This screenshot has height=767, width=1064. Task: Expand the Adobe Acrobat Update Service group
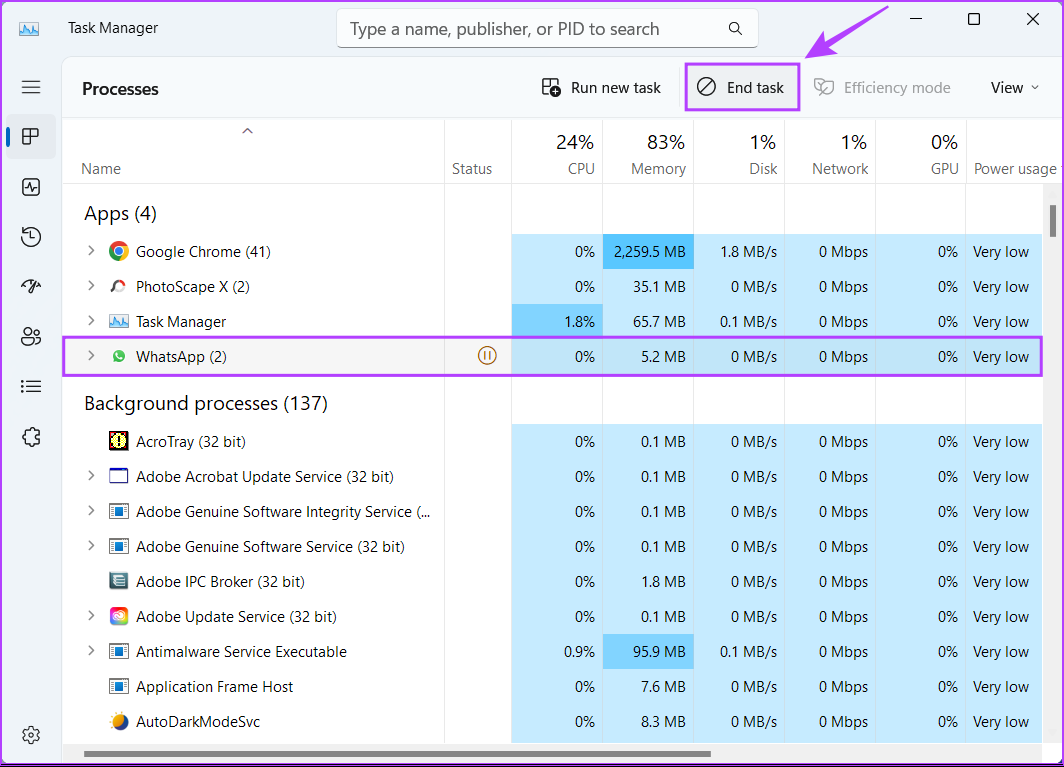tap(91, 476)
